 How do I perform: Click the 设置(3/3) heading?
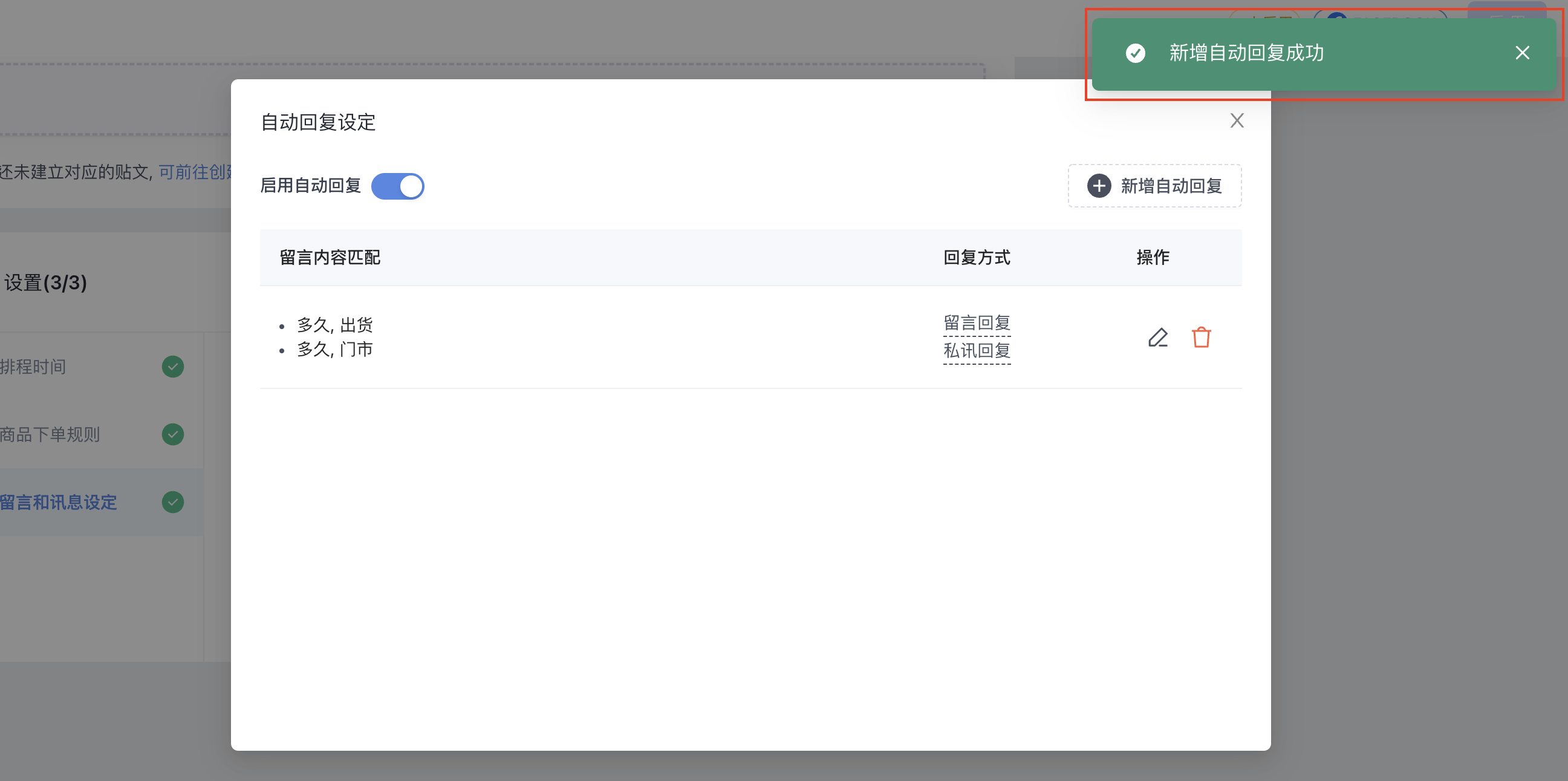45,283
